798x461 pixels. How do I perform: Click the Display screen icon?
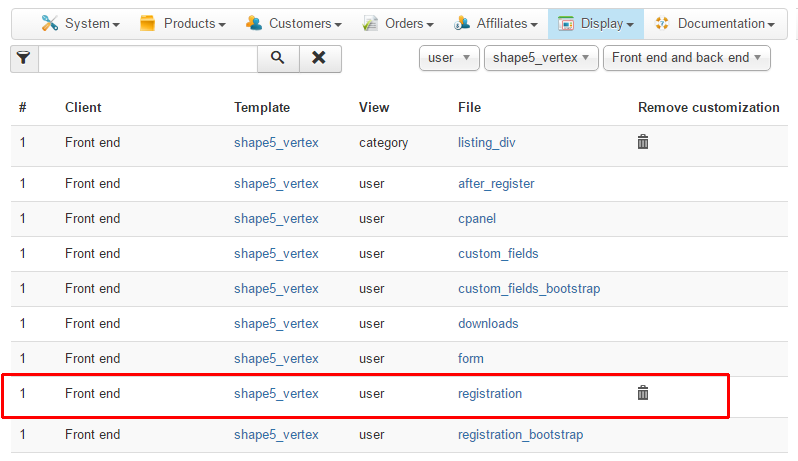(566, 23)
